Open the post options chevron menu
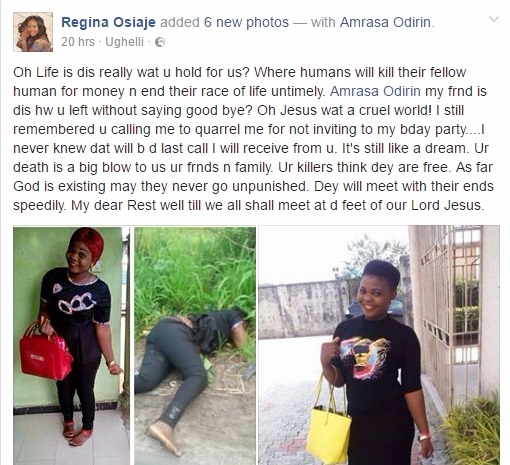Viewport: 510px width, 465px height. 494,20
